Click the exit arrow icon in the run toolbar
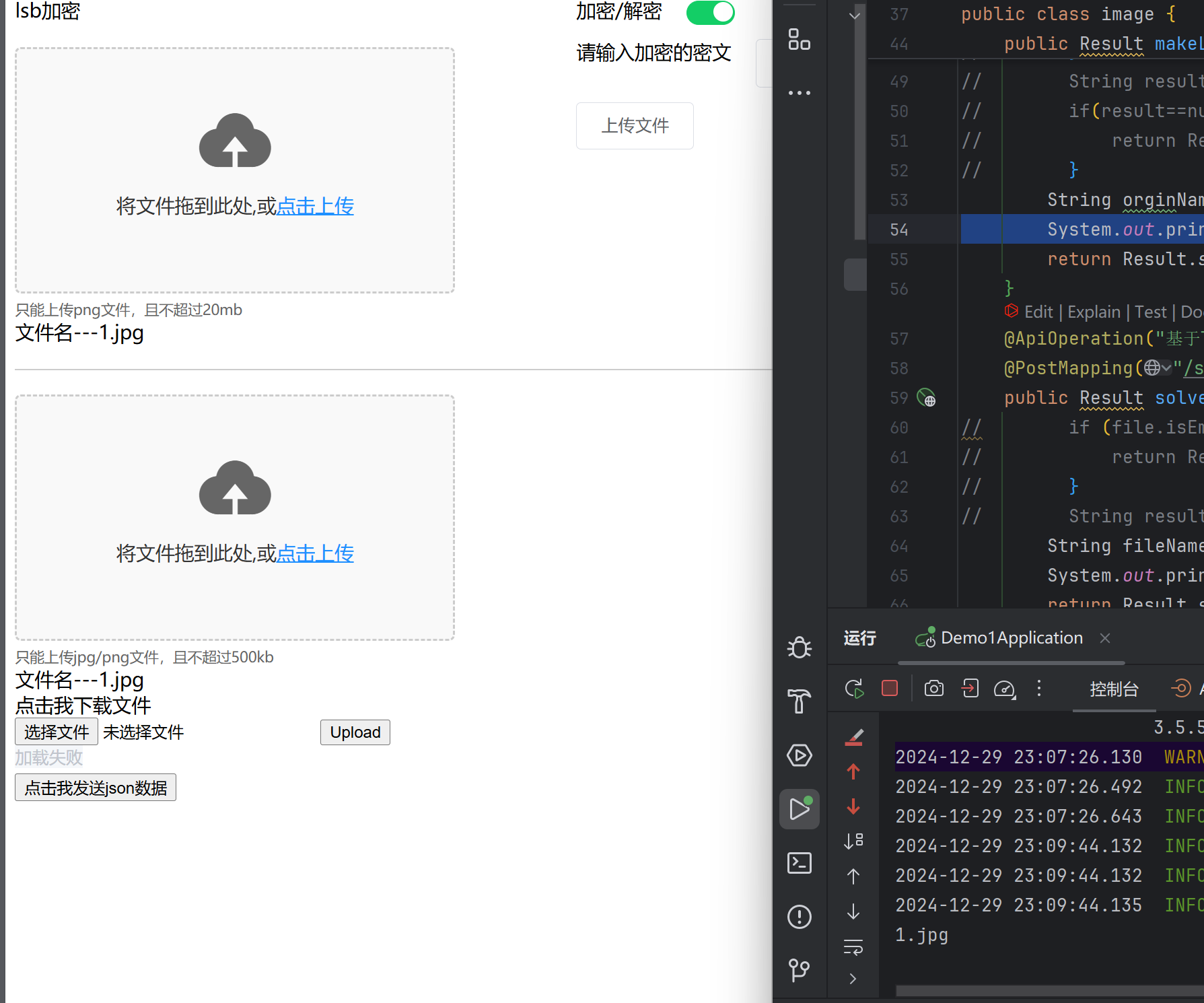This screenshot has width=1204, height=1003. point(970,688)
